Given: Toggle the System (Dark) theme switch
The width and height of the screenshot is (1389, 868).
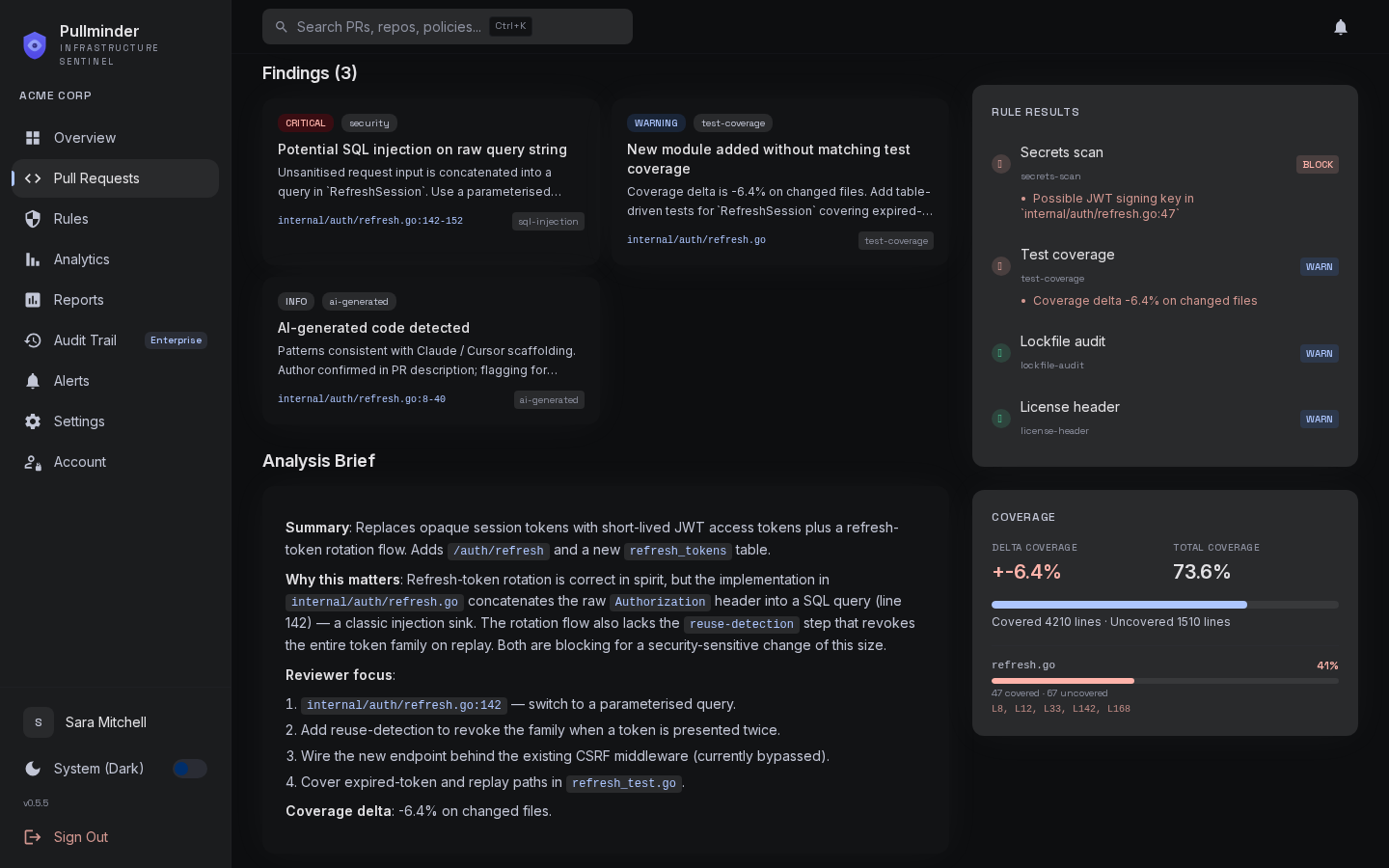Looking at the screenshot, I should tap(190, 769).
